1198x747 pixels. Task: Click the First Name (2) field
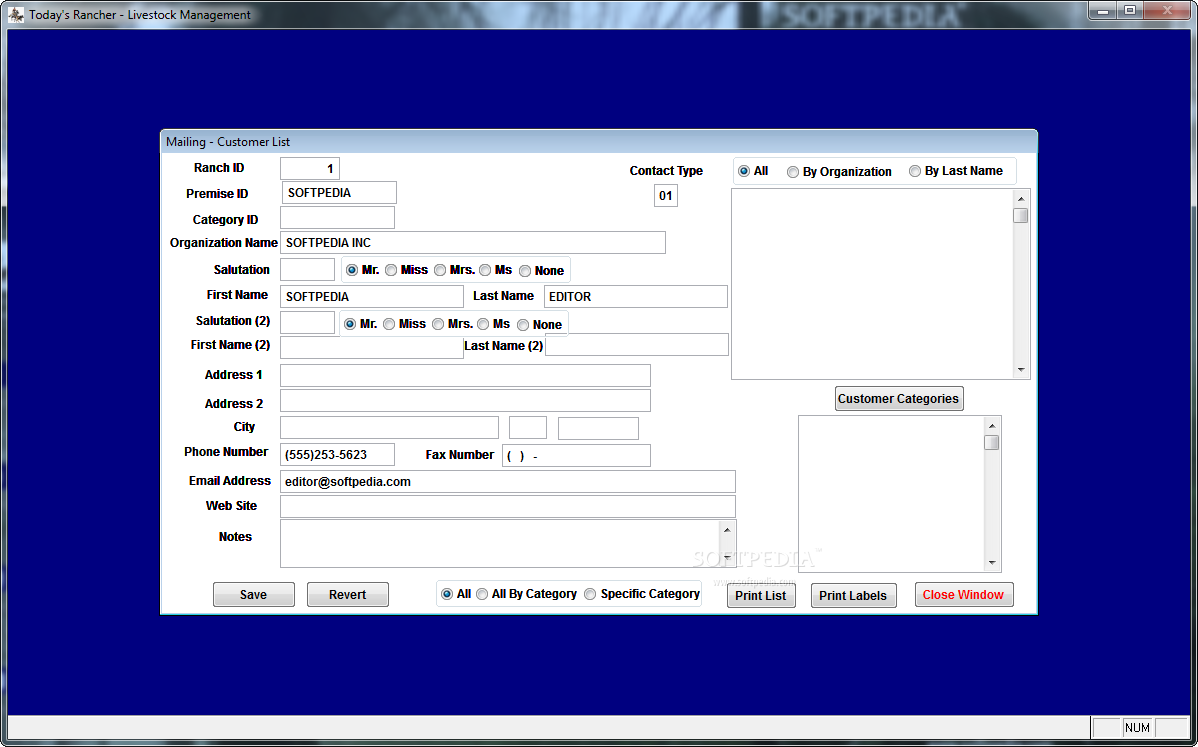(x=372, y=347)
